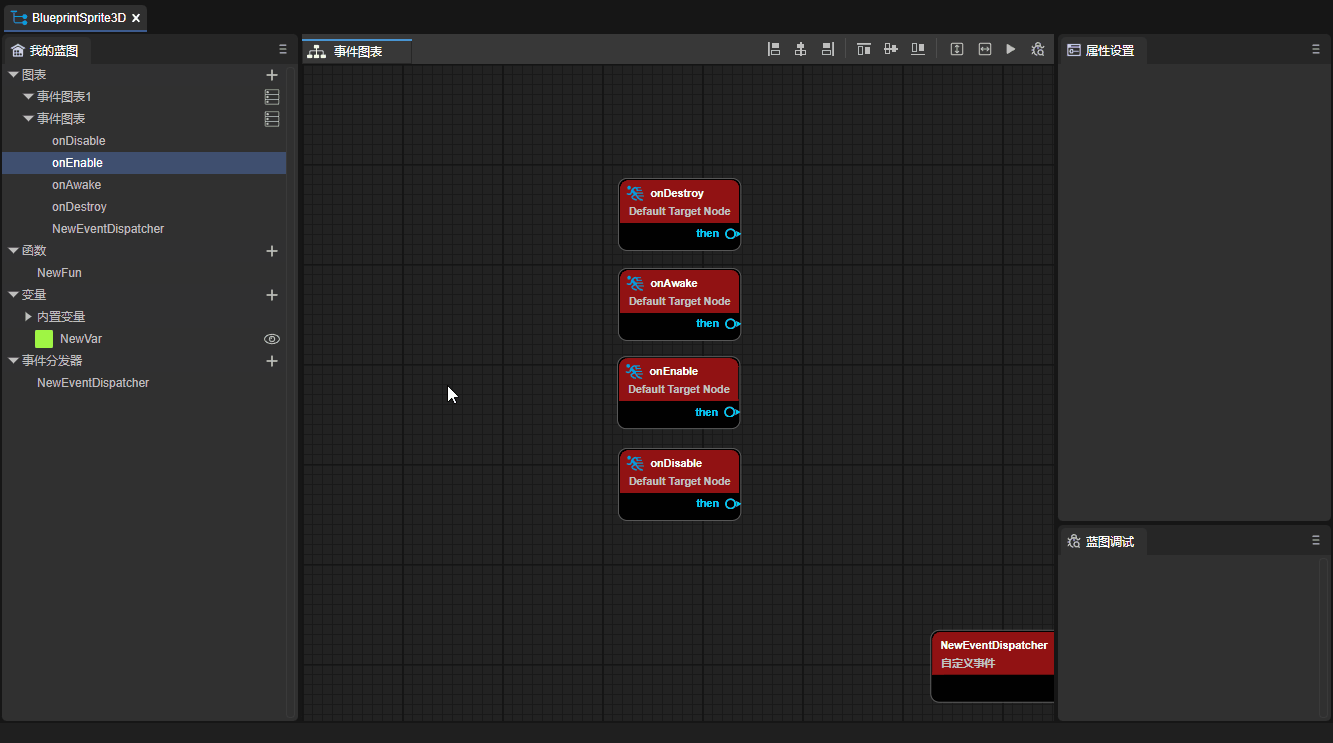
Task: Select the 我的蓝图 panel tab
Action: click(x=46, y=50)
